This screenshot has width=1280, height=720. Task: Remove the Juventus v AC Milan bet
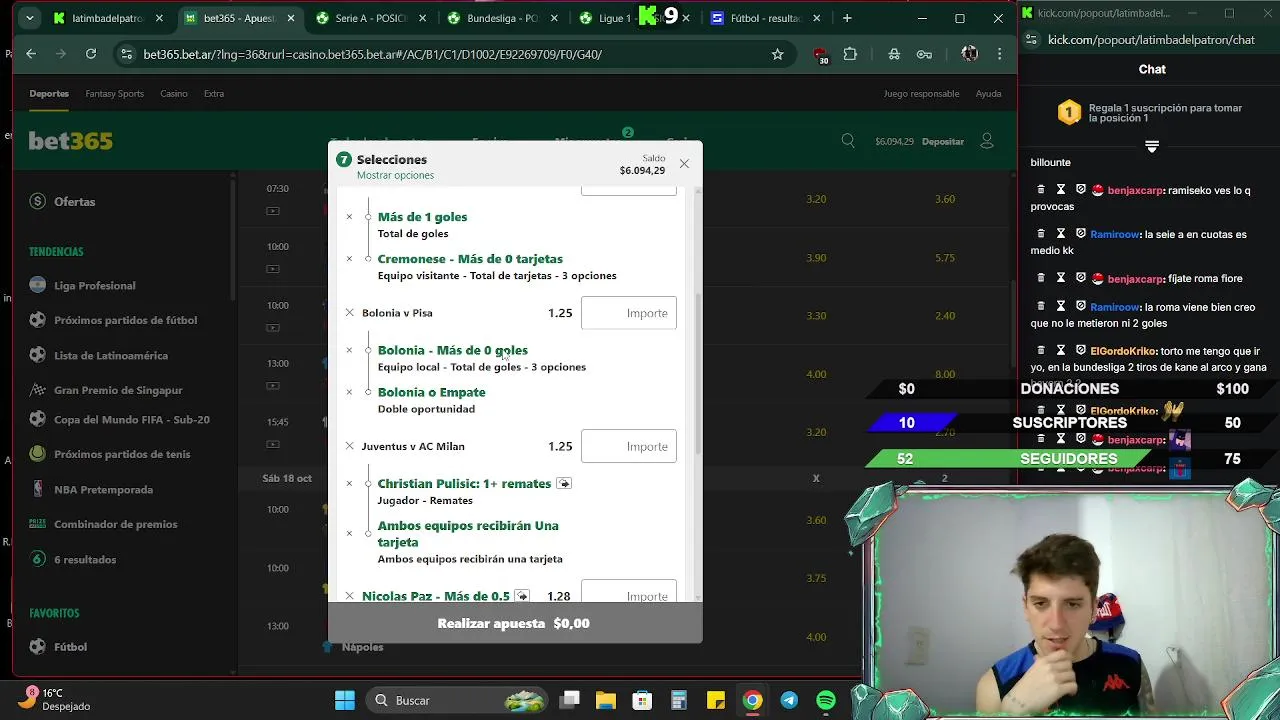click(349, 446)
